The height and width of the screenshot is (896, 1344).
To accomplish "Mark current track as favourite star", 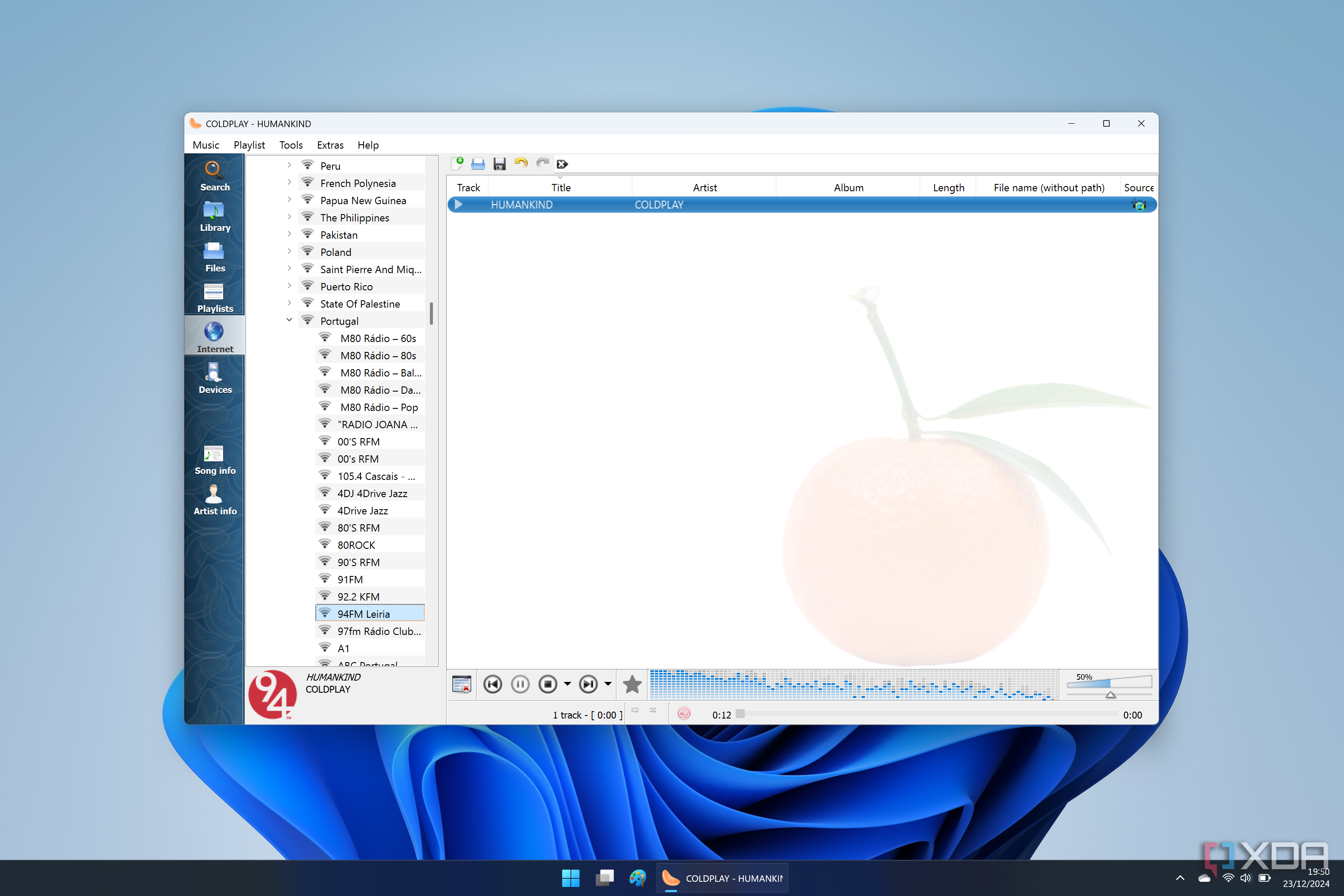I will point(632,684).
